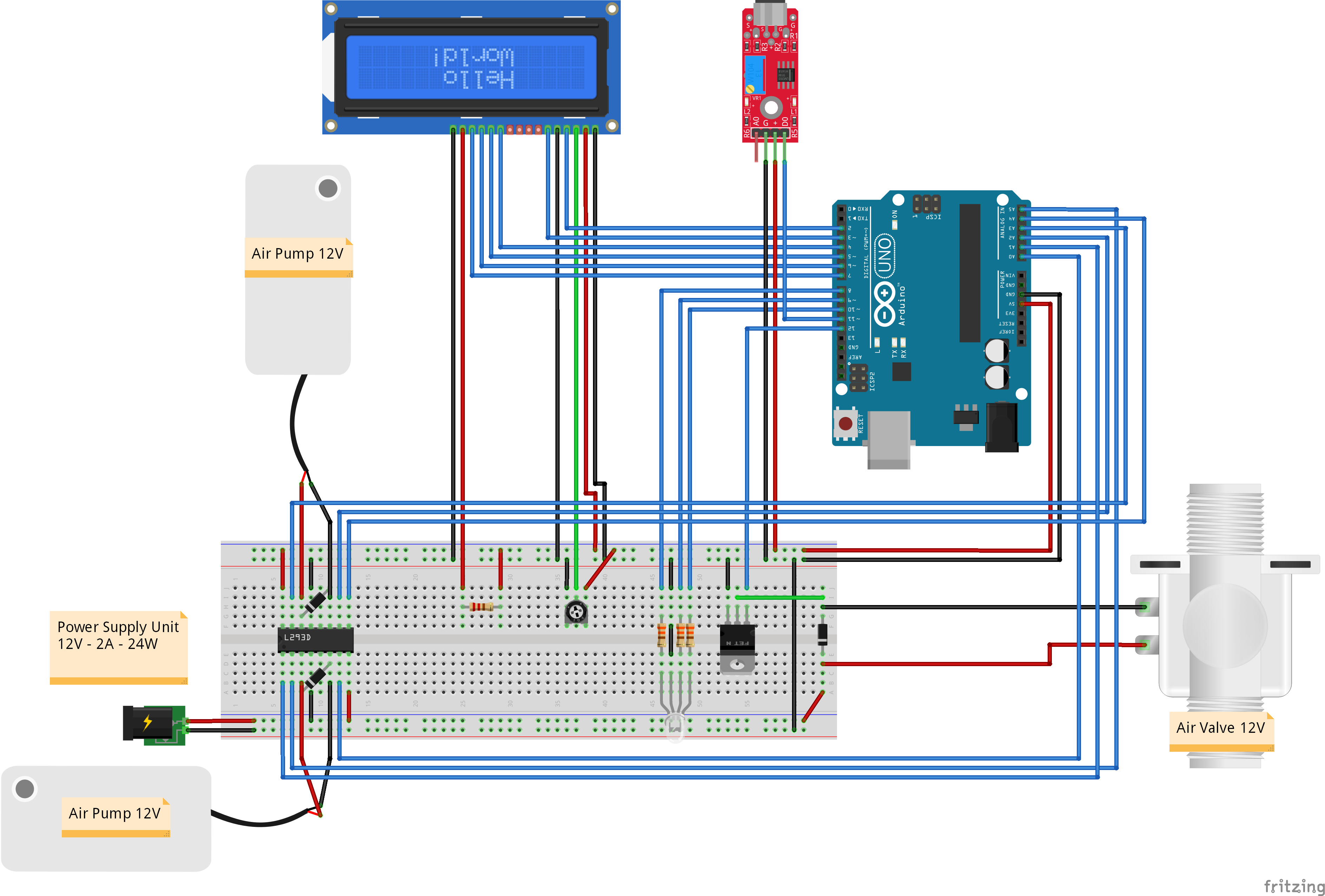Select the green jumper wire on breadboard
The image size is (1325, 896).
tap(779, 597)
